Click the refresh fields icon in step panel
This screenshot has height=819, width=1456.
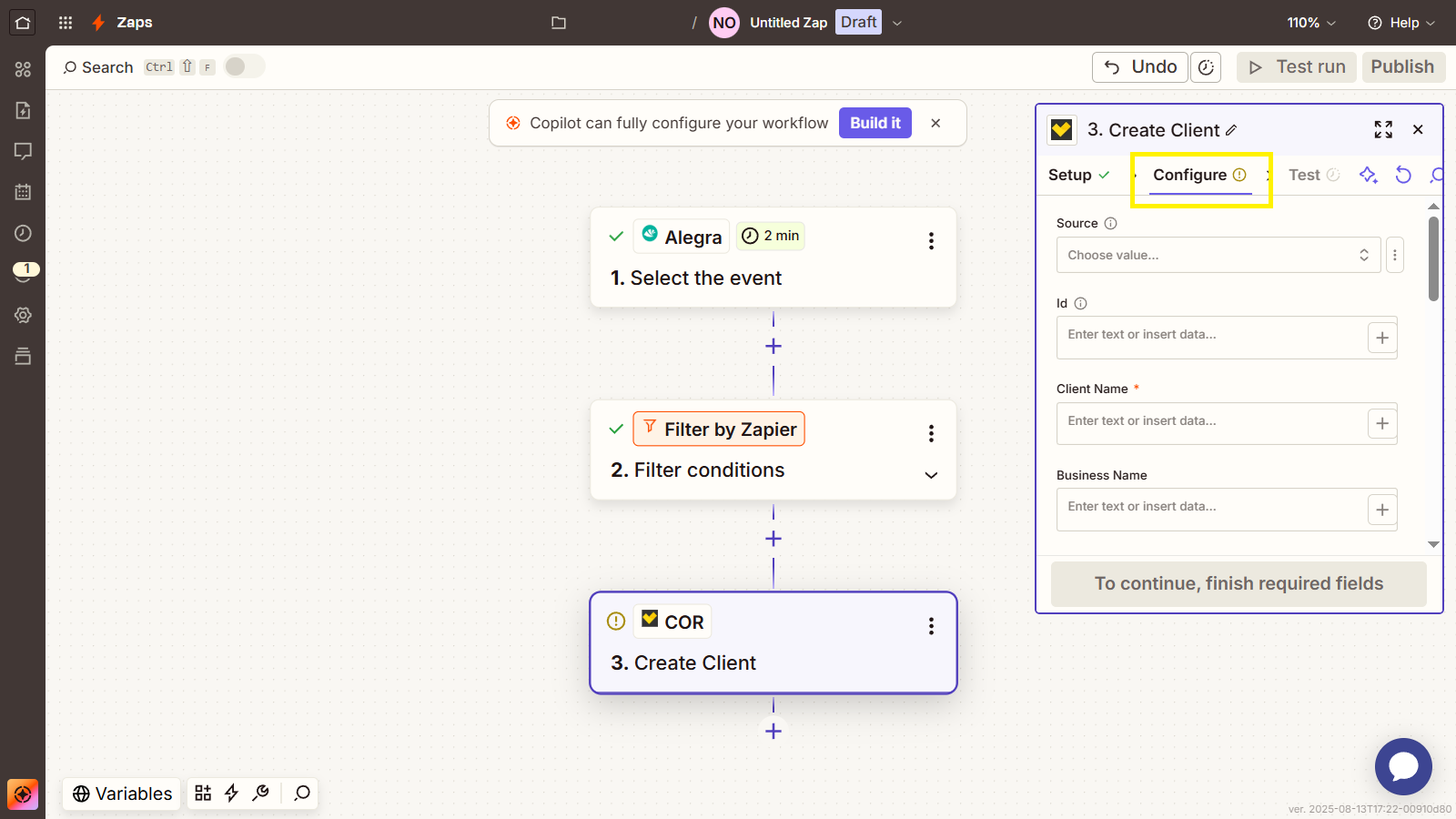click(x=1403, y=175)
